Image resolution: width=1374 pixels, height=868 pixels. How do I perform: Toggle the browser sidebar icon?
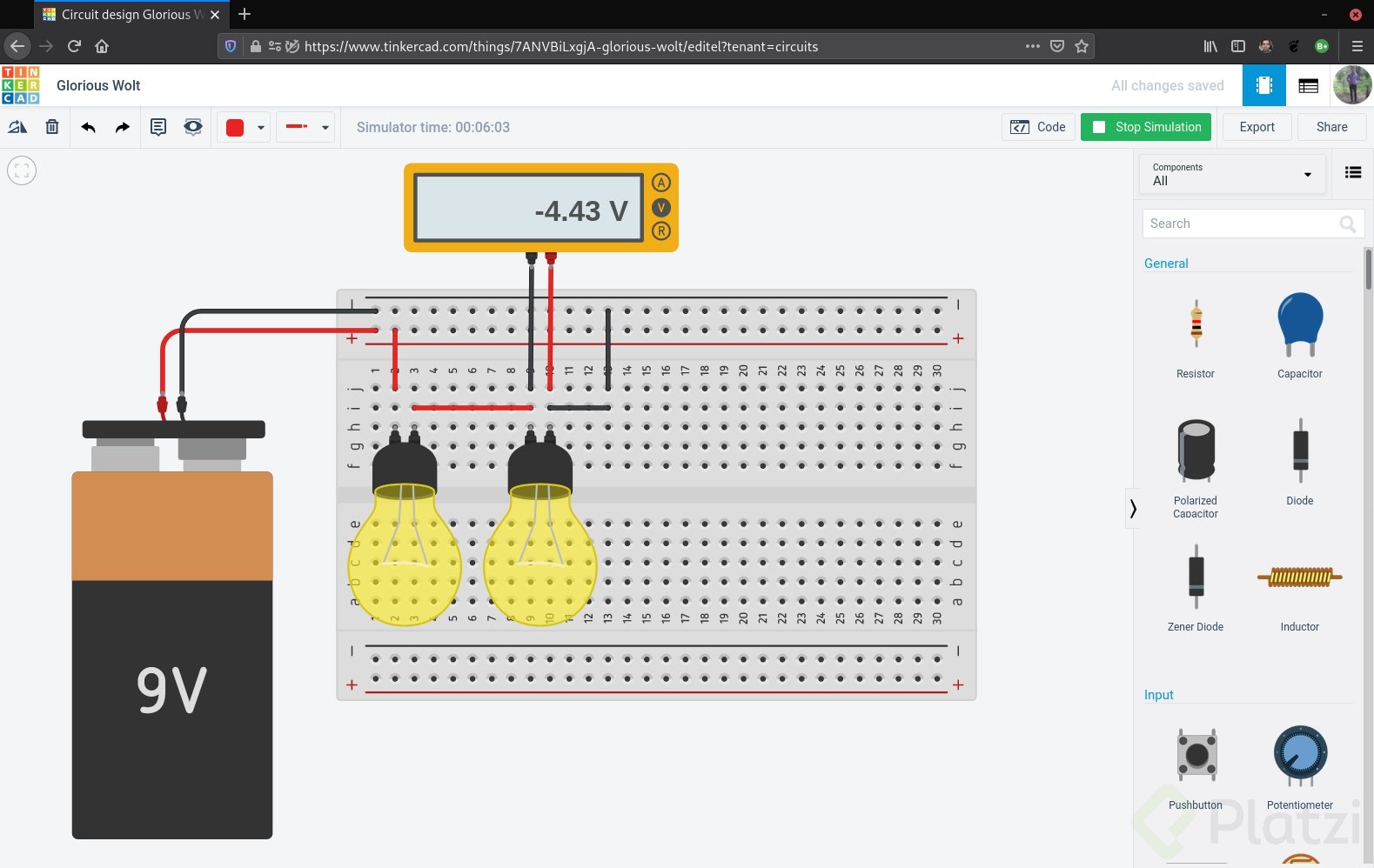pyautogui.click(x=1238, y=46)
